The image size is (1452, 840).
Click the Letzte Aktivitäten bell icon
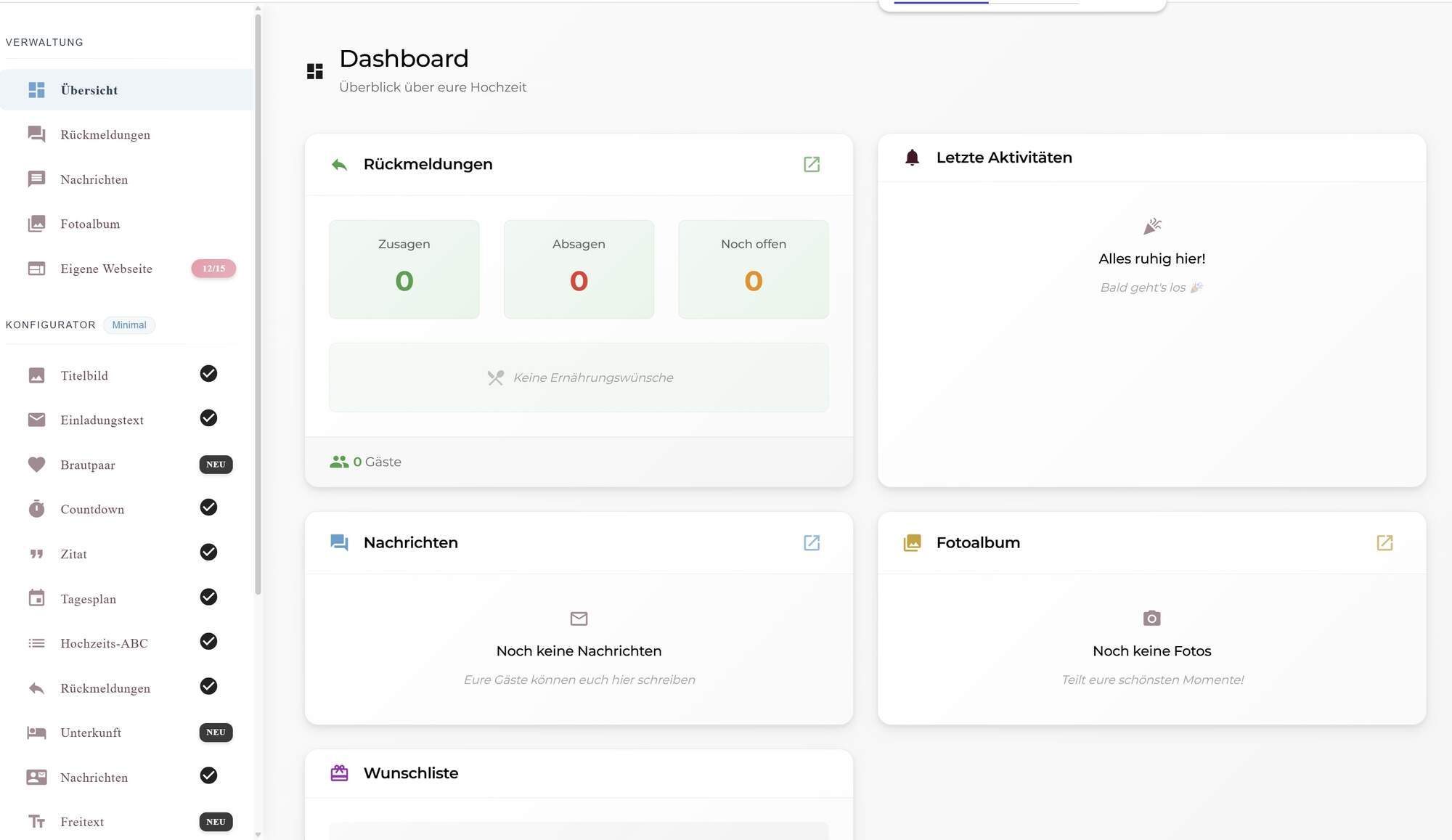point(912,158)
